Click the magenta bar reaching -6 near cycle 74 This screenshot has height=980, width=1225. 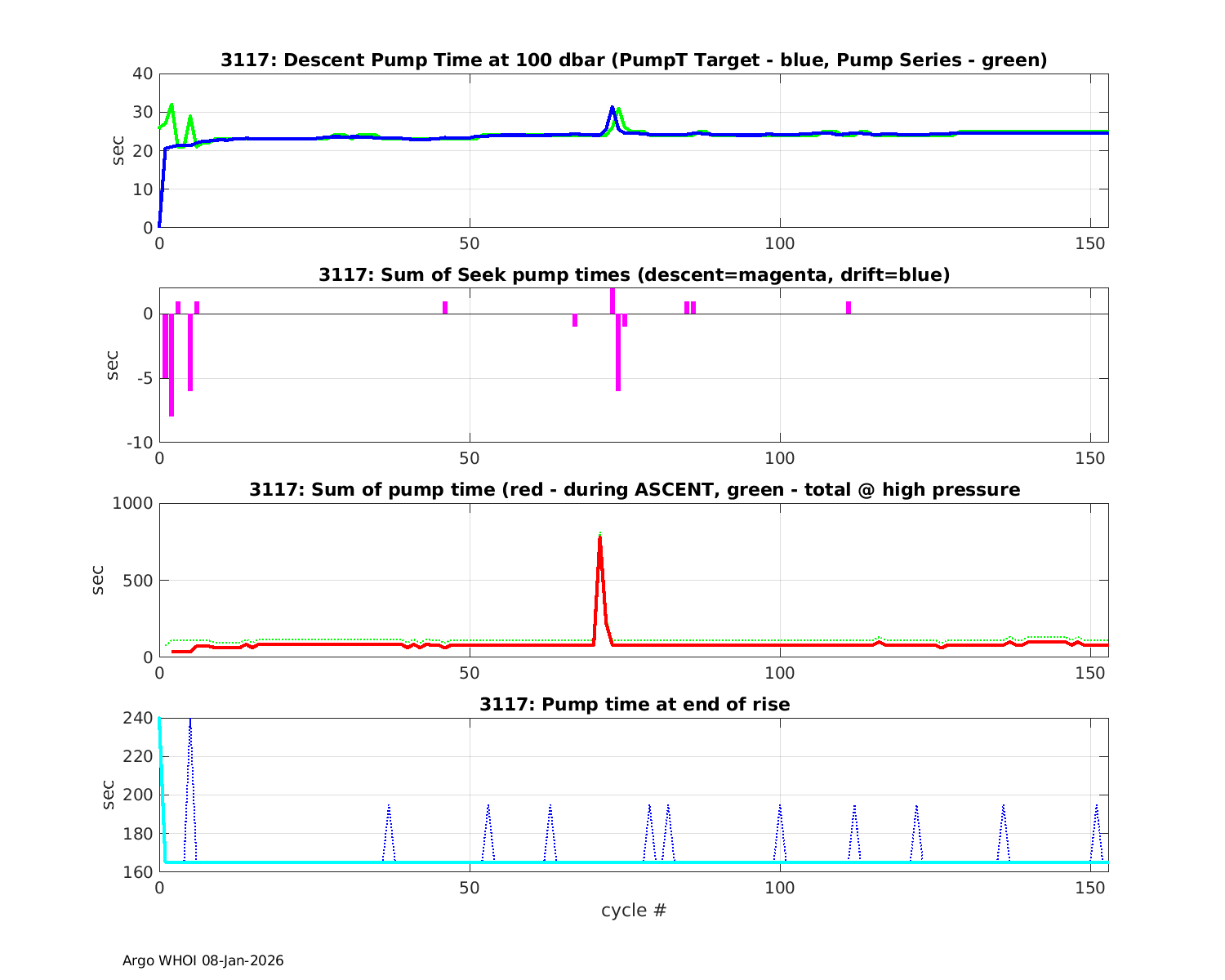[x=618, y=355]
